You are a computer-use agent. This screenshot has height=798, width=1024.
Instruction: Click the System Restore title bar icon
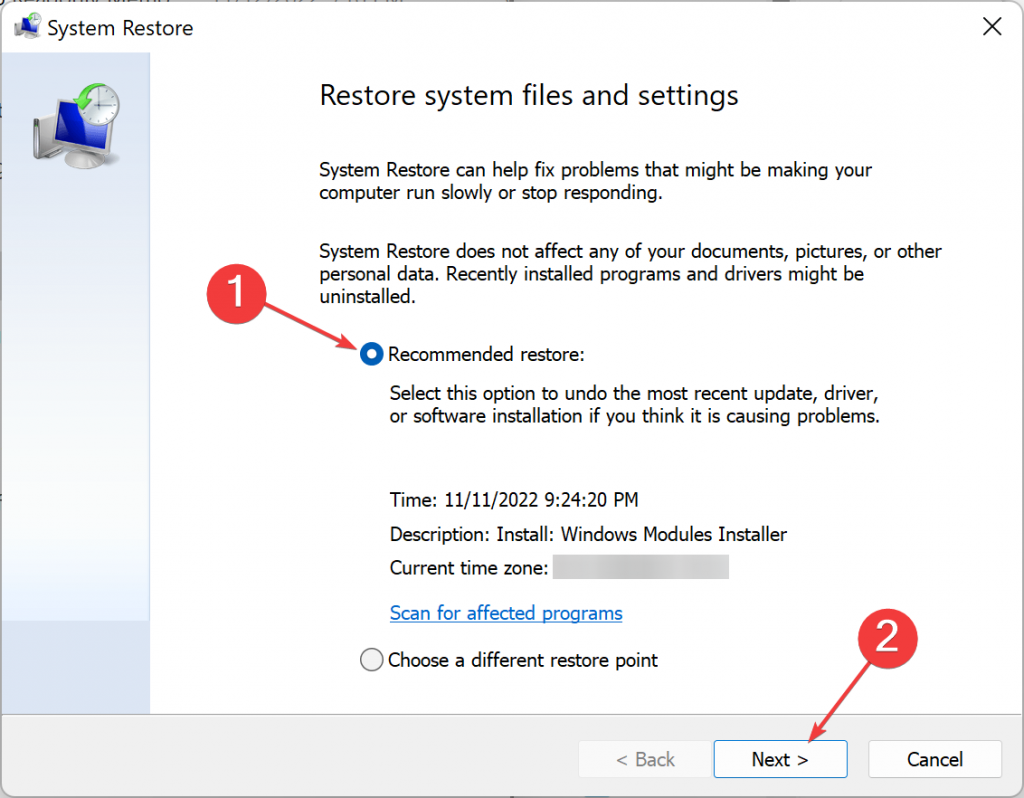click(27, 27)
